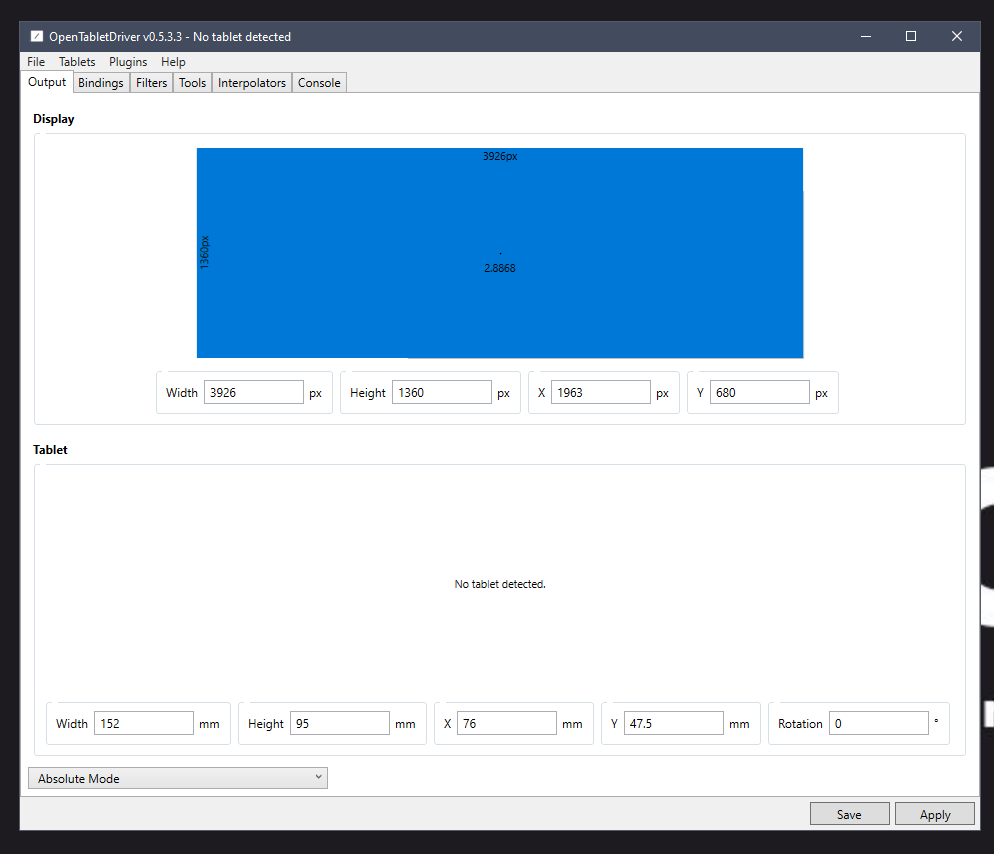994x854 pixels.
Task: Minimize the OpenTabletDriver window
Action: (865, 37)
